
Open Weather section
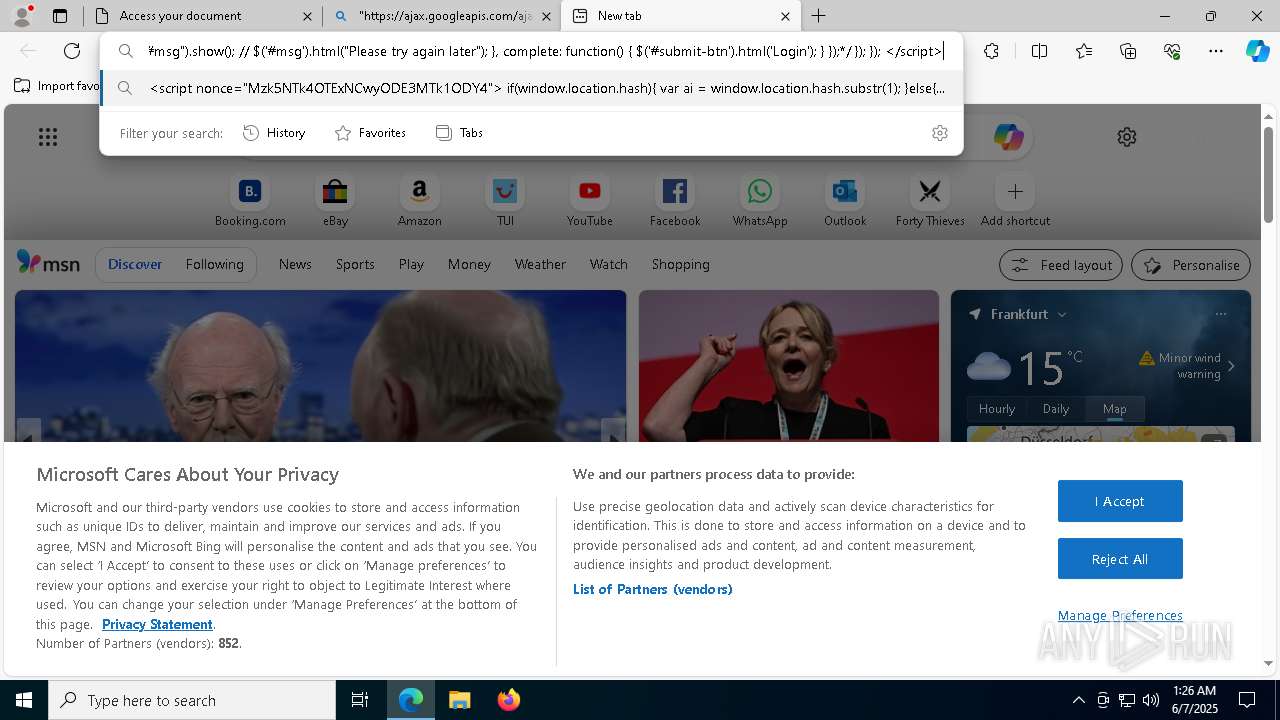click(540, 265)
